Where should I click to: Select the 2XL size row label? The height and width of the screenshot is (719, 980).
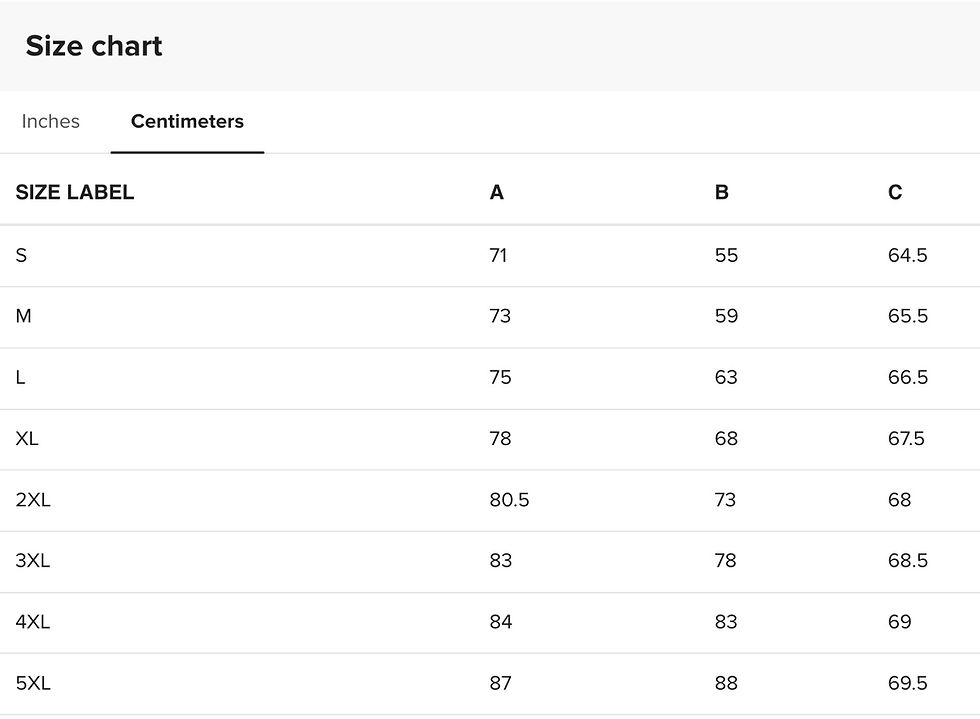coord(33,500)
